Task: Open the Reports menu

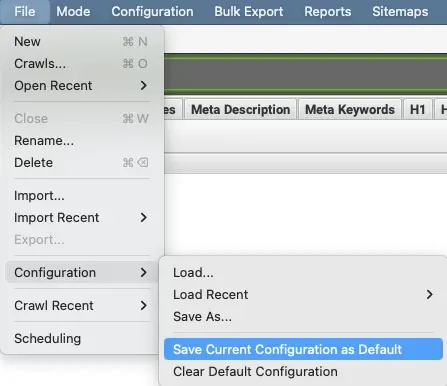Action: click(328, 12)
